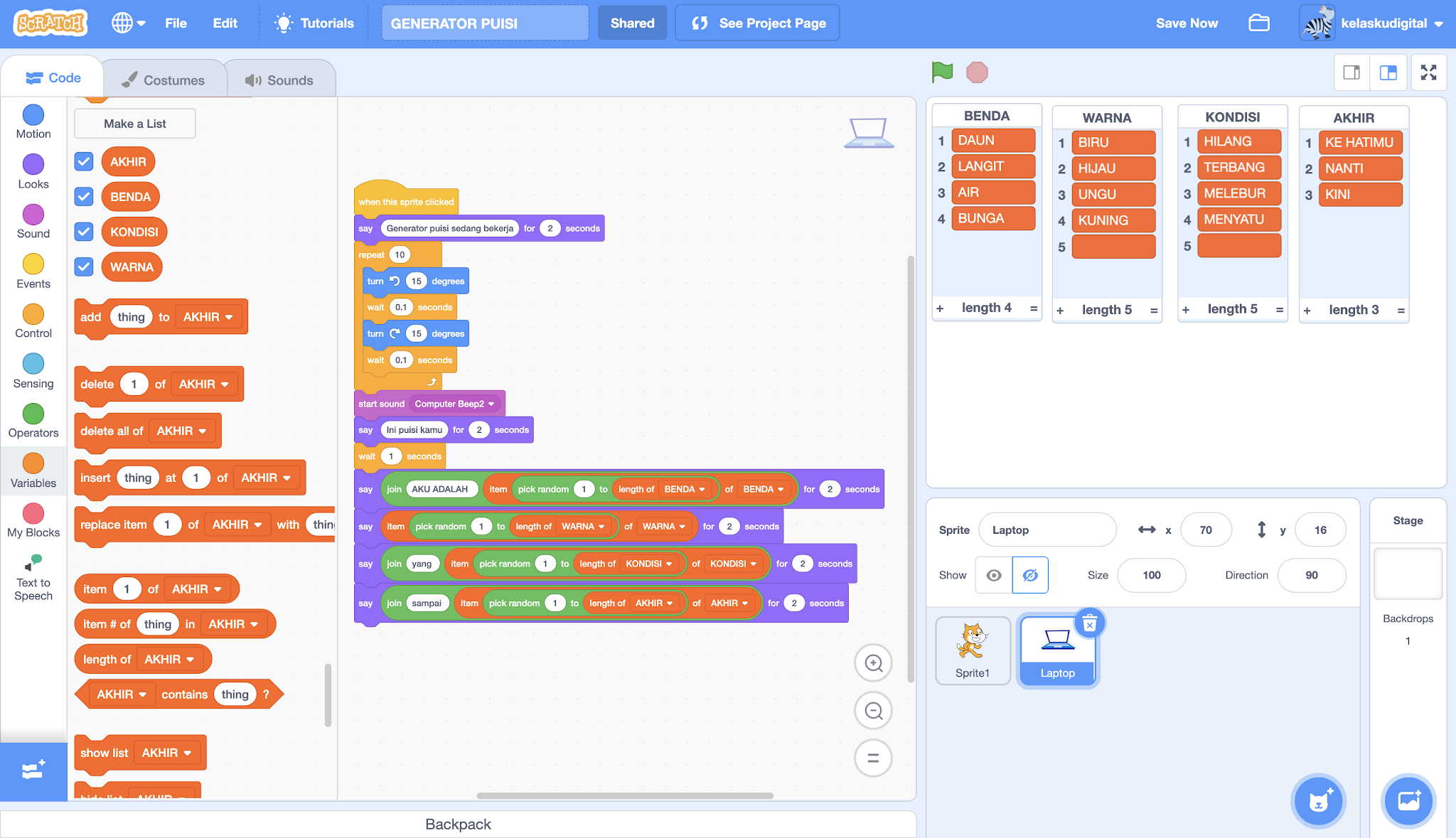Enter full screen stage mode

(1428, 72)
